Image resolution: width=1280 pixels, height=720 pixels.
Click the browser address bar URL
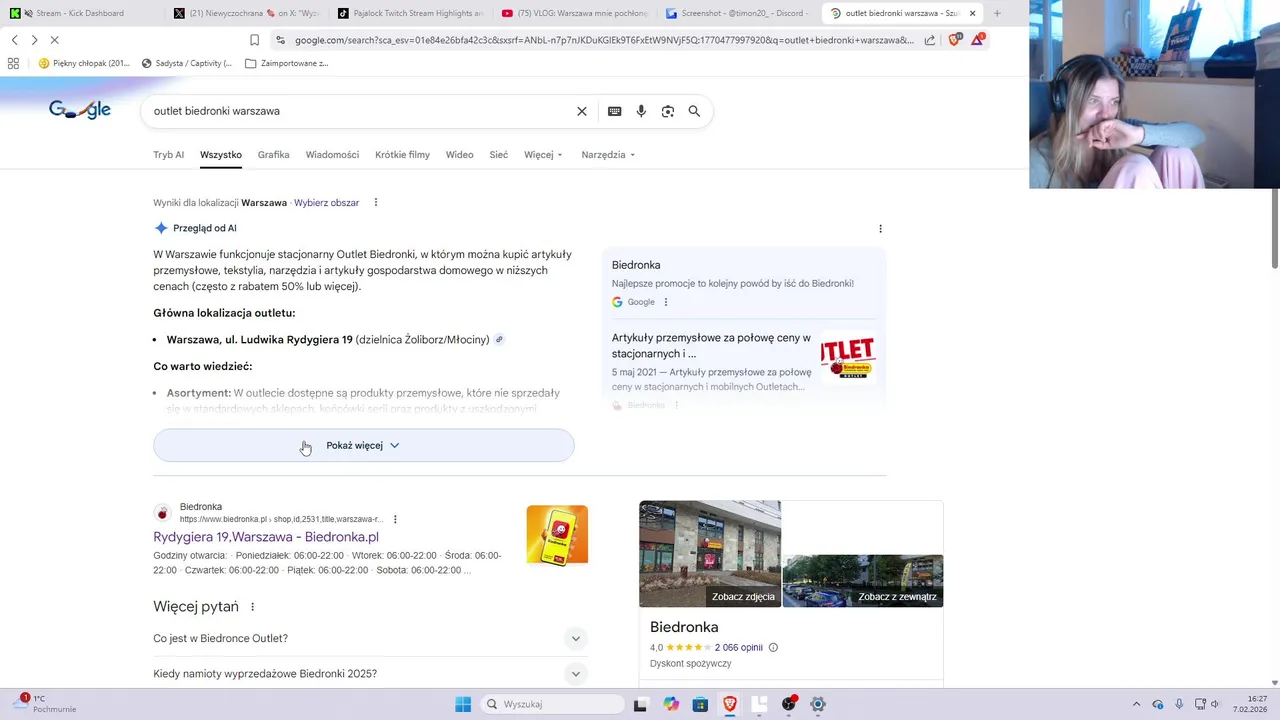pyautogui.click(x=604, y=40)
